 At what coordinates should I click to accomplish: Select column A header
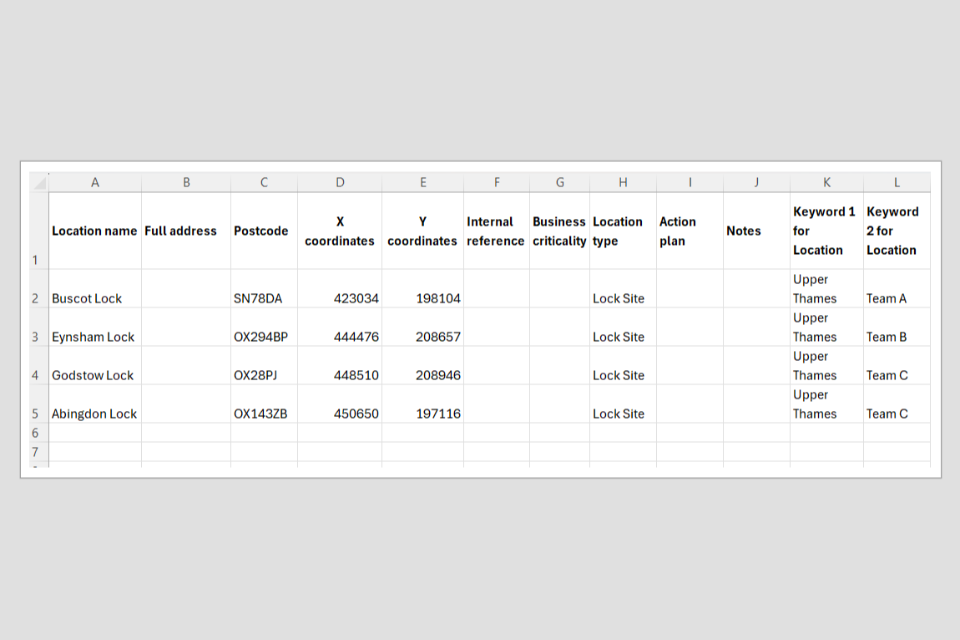tap(95, 182)
